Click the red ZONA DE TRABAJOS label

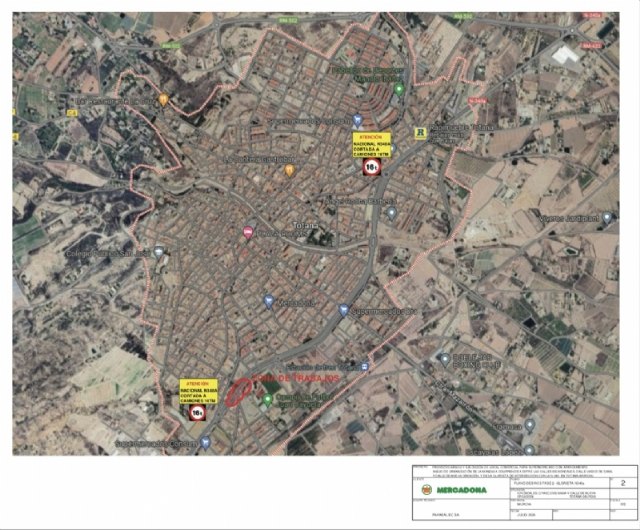[296, 379]
